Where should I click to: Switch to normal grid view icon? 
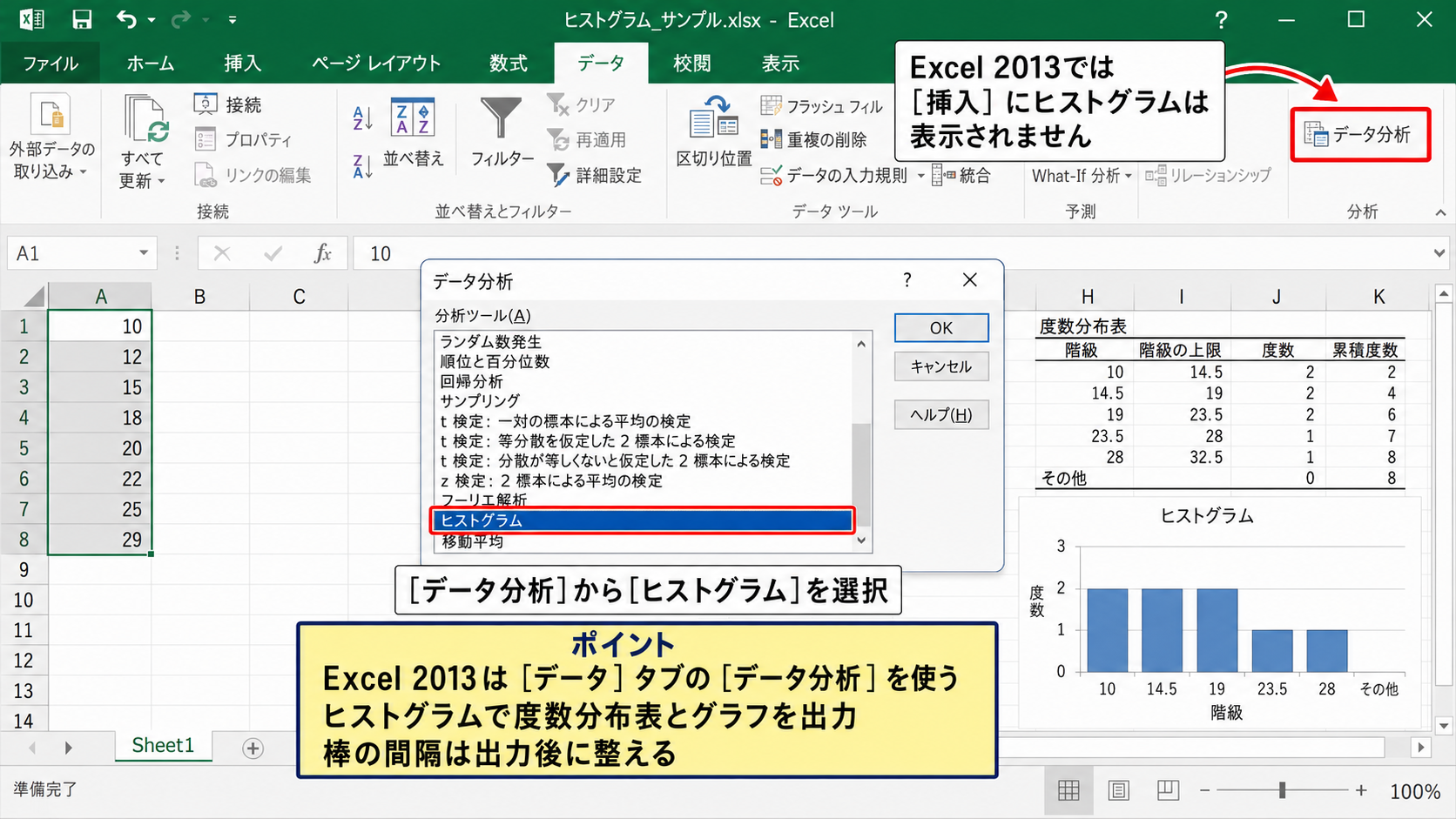coord(1068,790)
